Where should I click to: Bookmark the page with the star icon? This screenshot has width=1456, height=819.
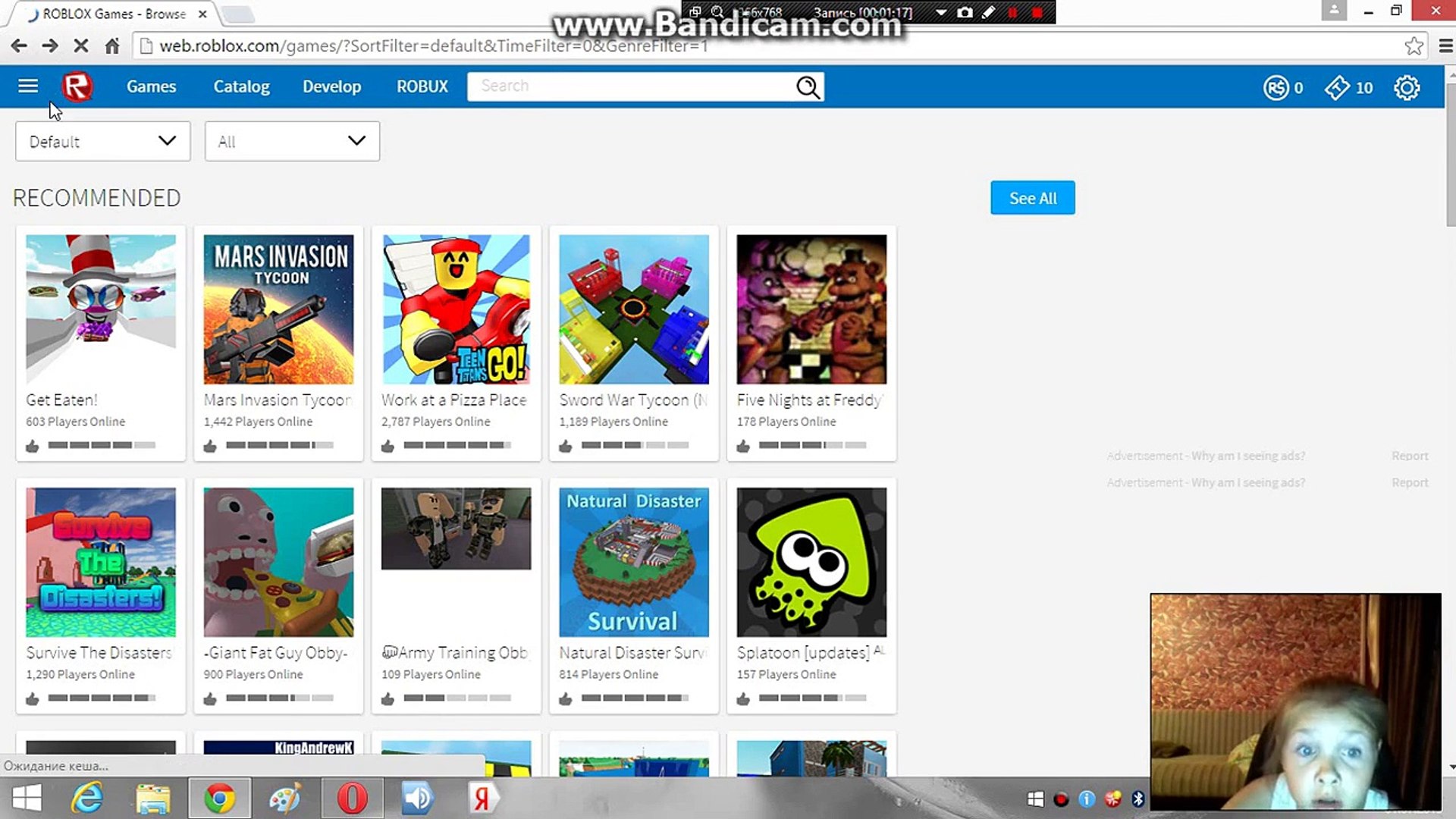coord(1414,46)
